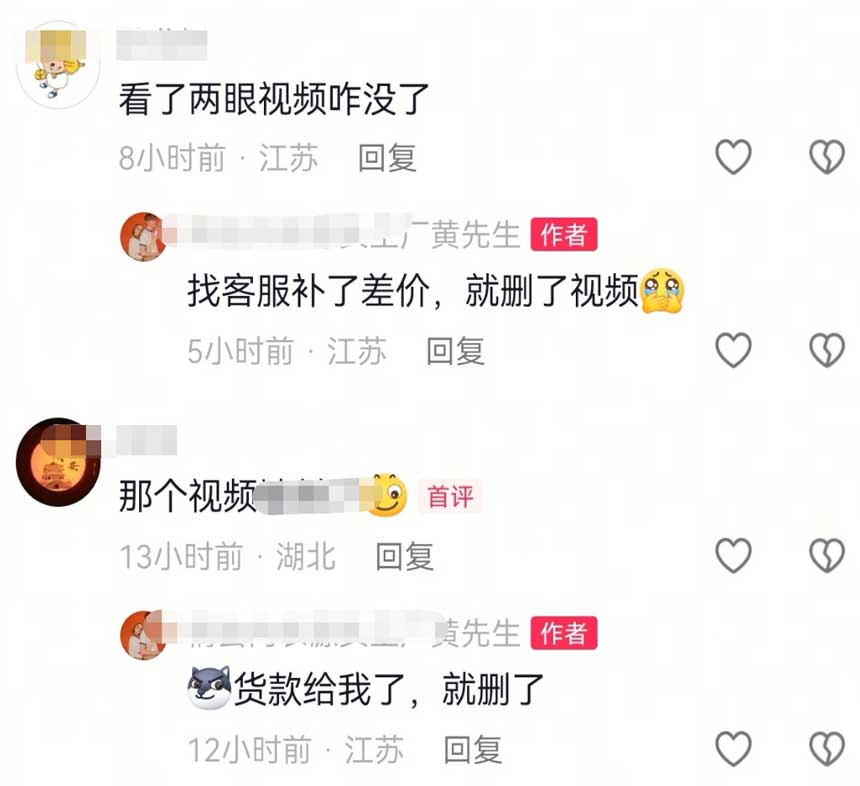Open author avatar on second reply
The width and height of the screenshot is (860, 786).
tap(144, 635)
